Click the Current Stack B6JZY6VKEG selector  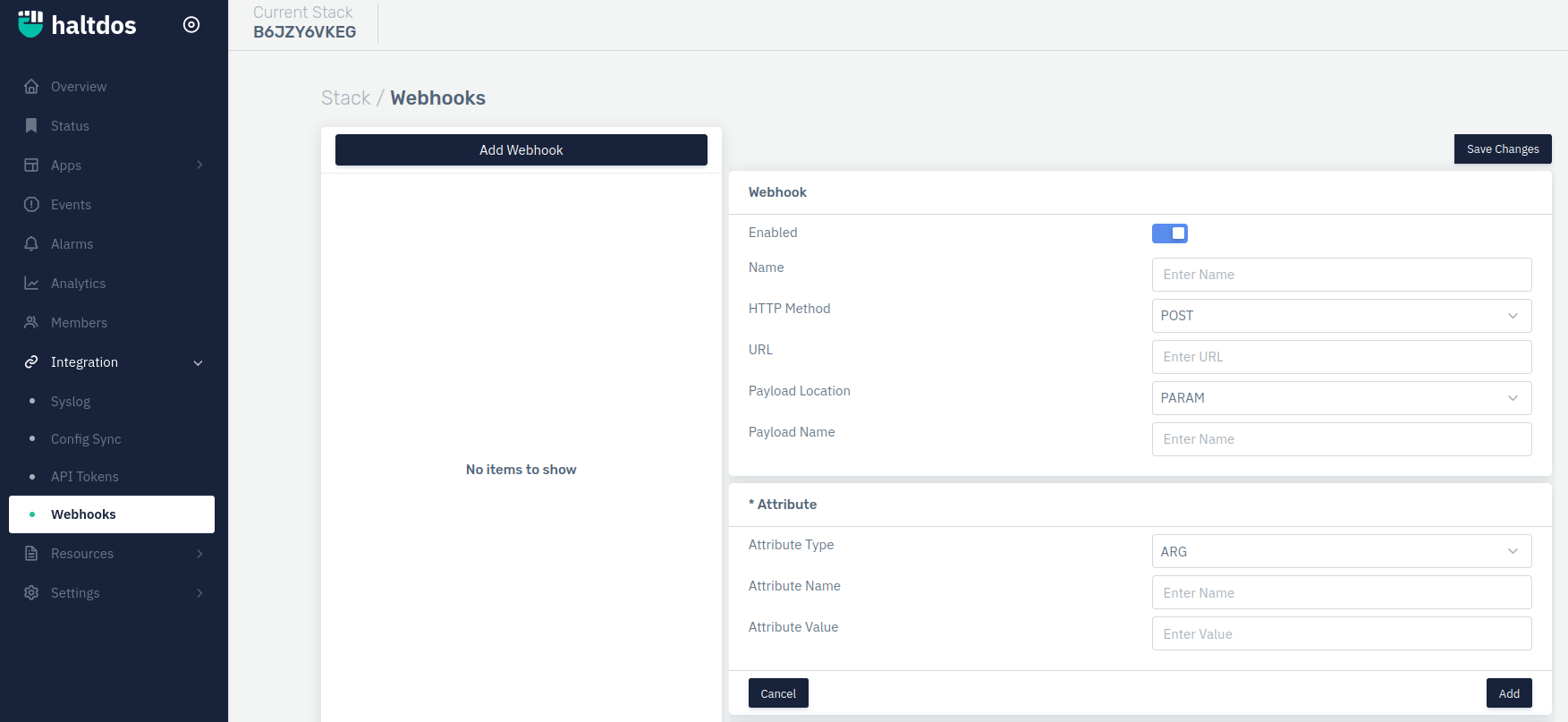[x=304, y=22]
